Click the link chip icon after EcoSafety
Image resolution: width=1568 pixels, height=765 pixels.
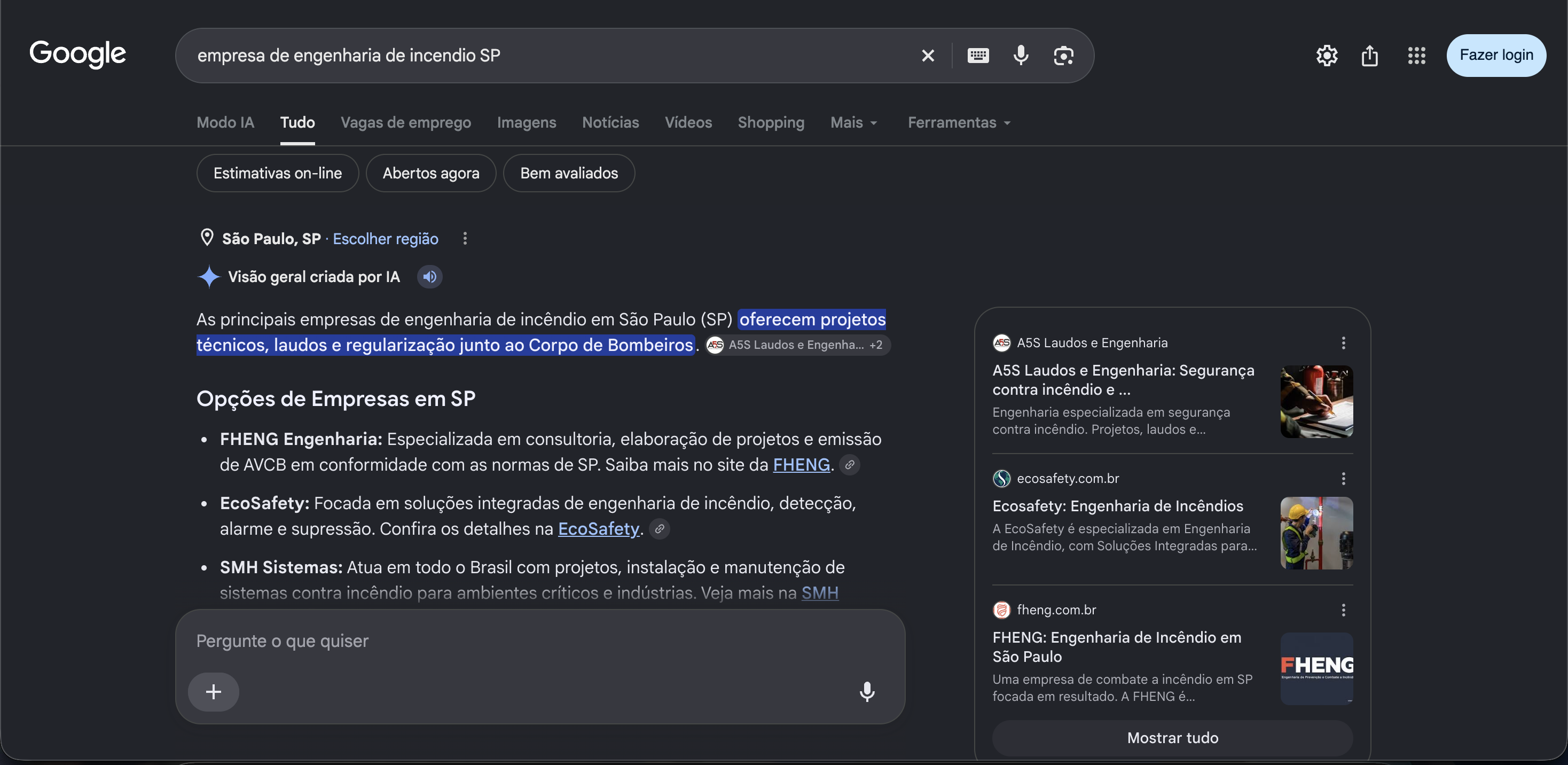pyautogui.click(x=659, y=529)
